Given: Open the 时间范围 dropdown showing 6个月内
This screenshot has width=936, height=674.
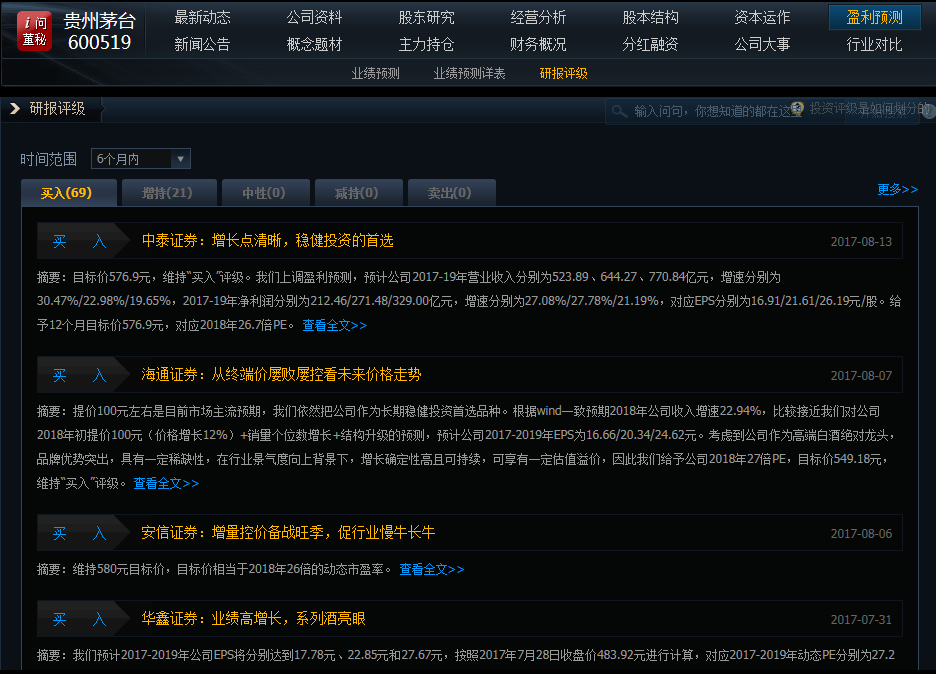Looking at the screenshot, I should tap(140, 159).
